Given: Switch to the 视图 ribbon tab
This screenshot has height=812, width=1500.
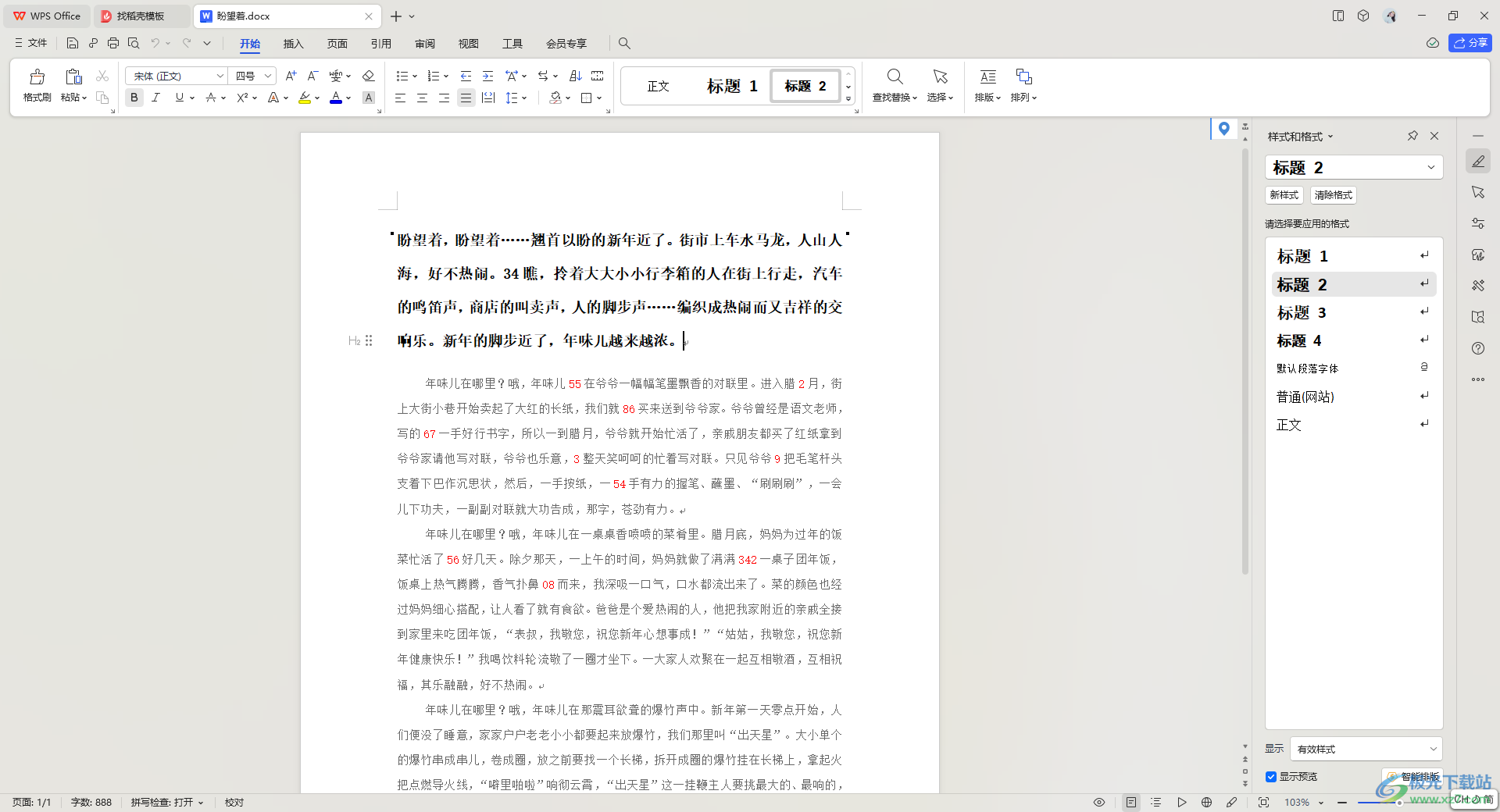Looking at the screenshot, I should 468,44.
